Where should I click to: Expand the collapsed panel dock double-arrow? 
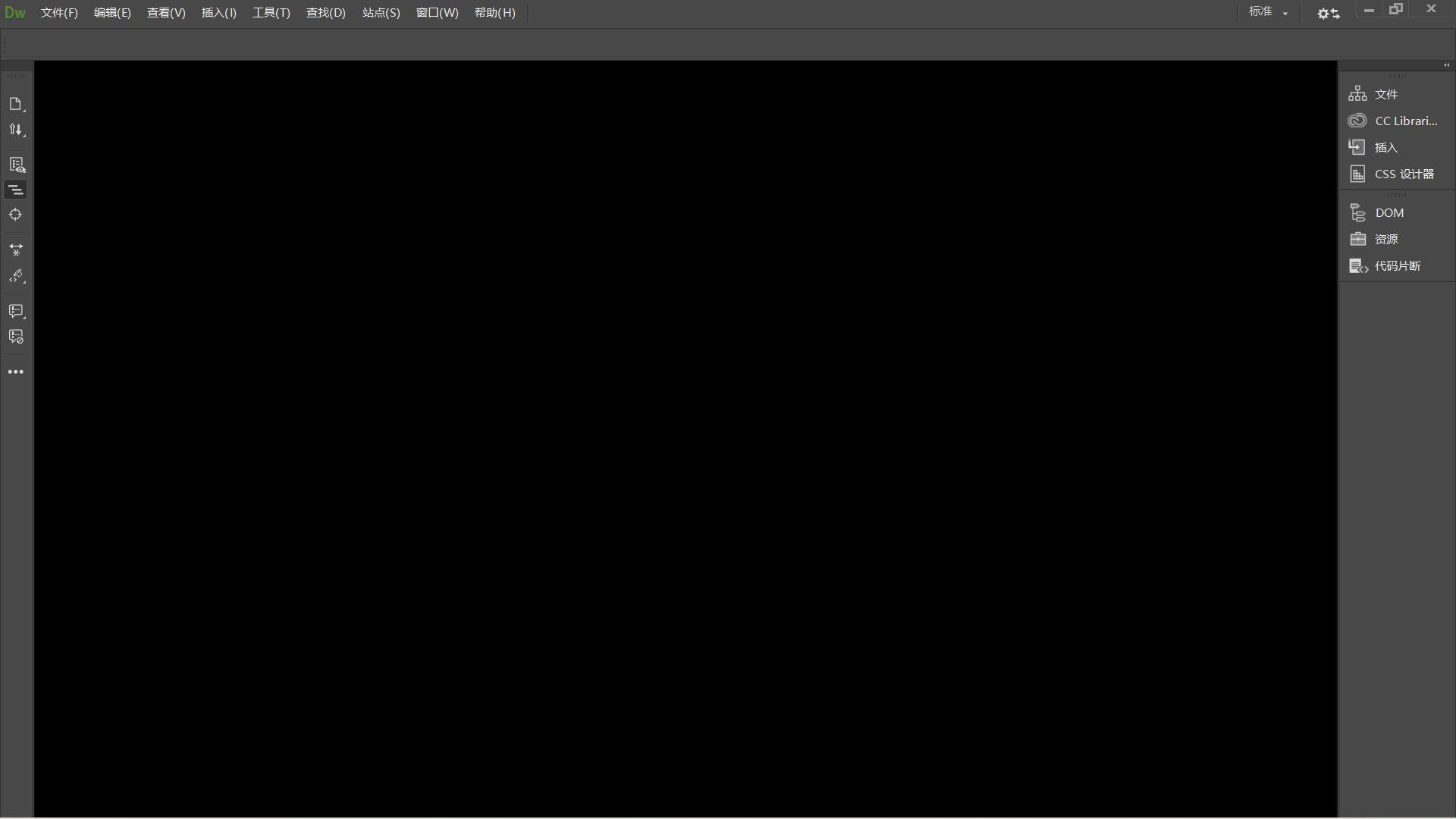(x=1446, y=65)
